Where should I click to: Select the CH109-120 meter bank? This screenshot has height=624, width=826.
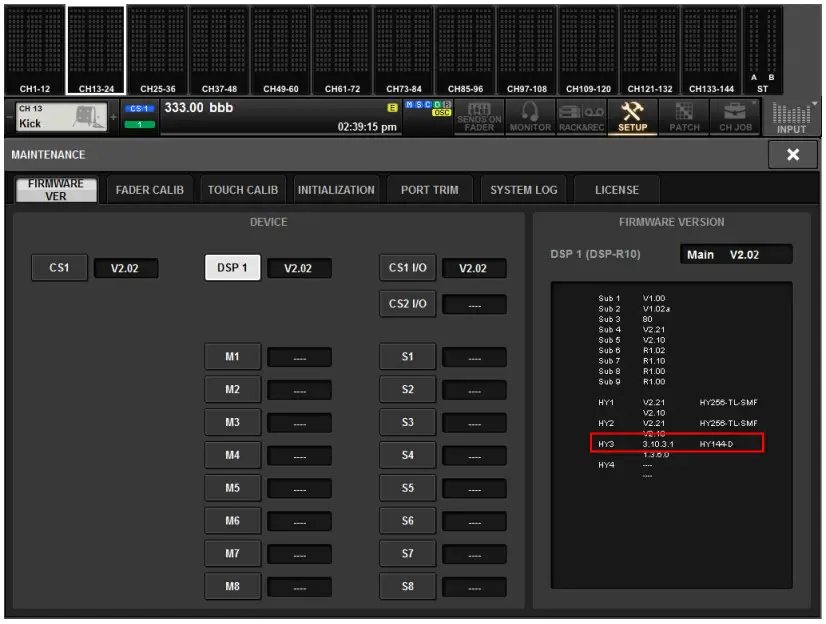pos(588,50)
